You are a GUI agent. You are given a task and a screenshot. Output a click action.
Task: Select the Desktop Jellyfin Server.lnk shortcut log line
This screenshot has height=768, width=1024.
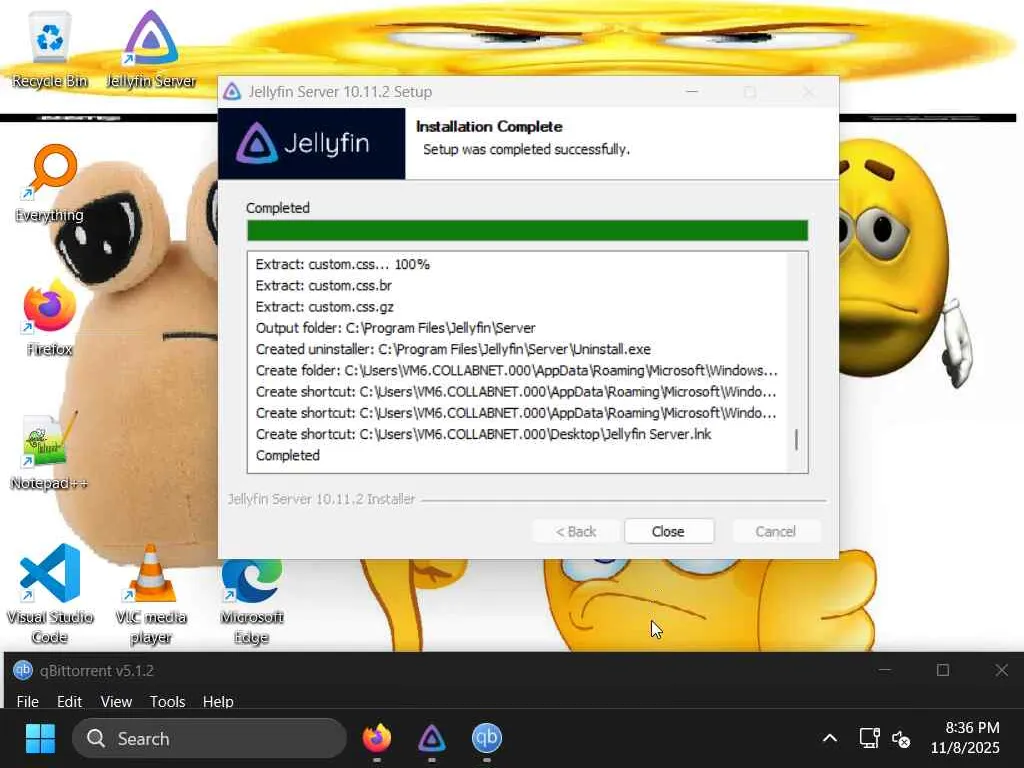coord(483,434)
